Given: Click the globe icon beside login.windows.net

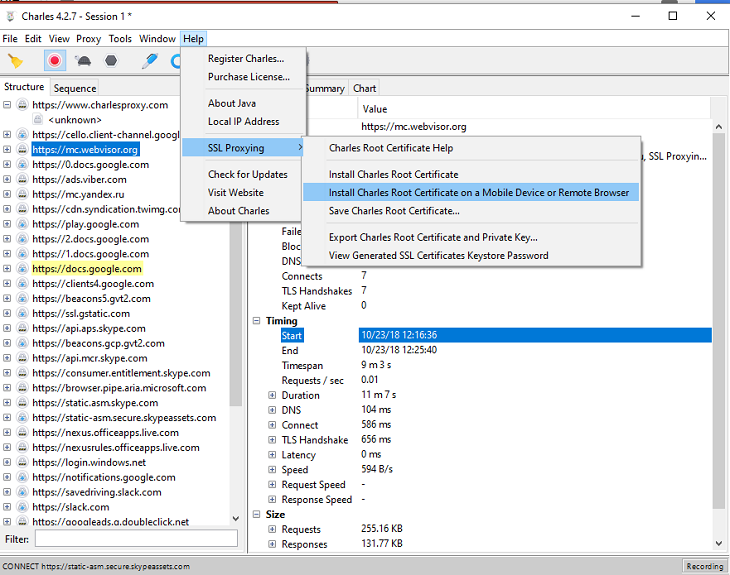Looking at the screenshot, I should coord(22,462).
